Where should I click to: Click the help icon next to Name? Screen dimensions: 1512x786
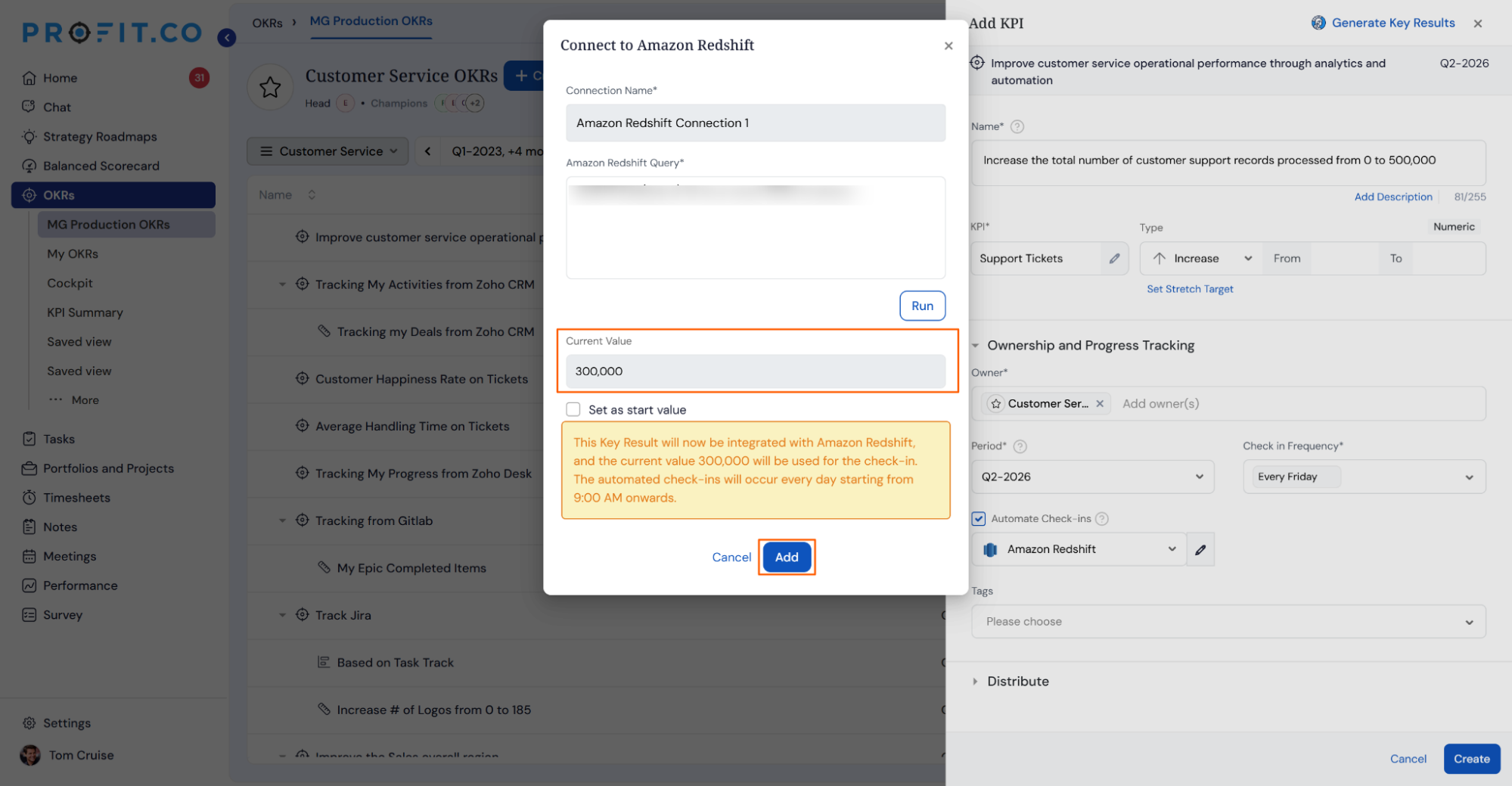pyautogui.click(x=1017, y=127)
